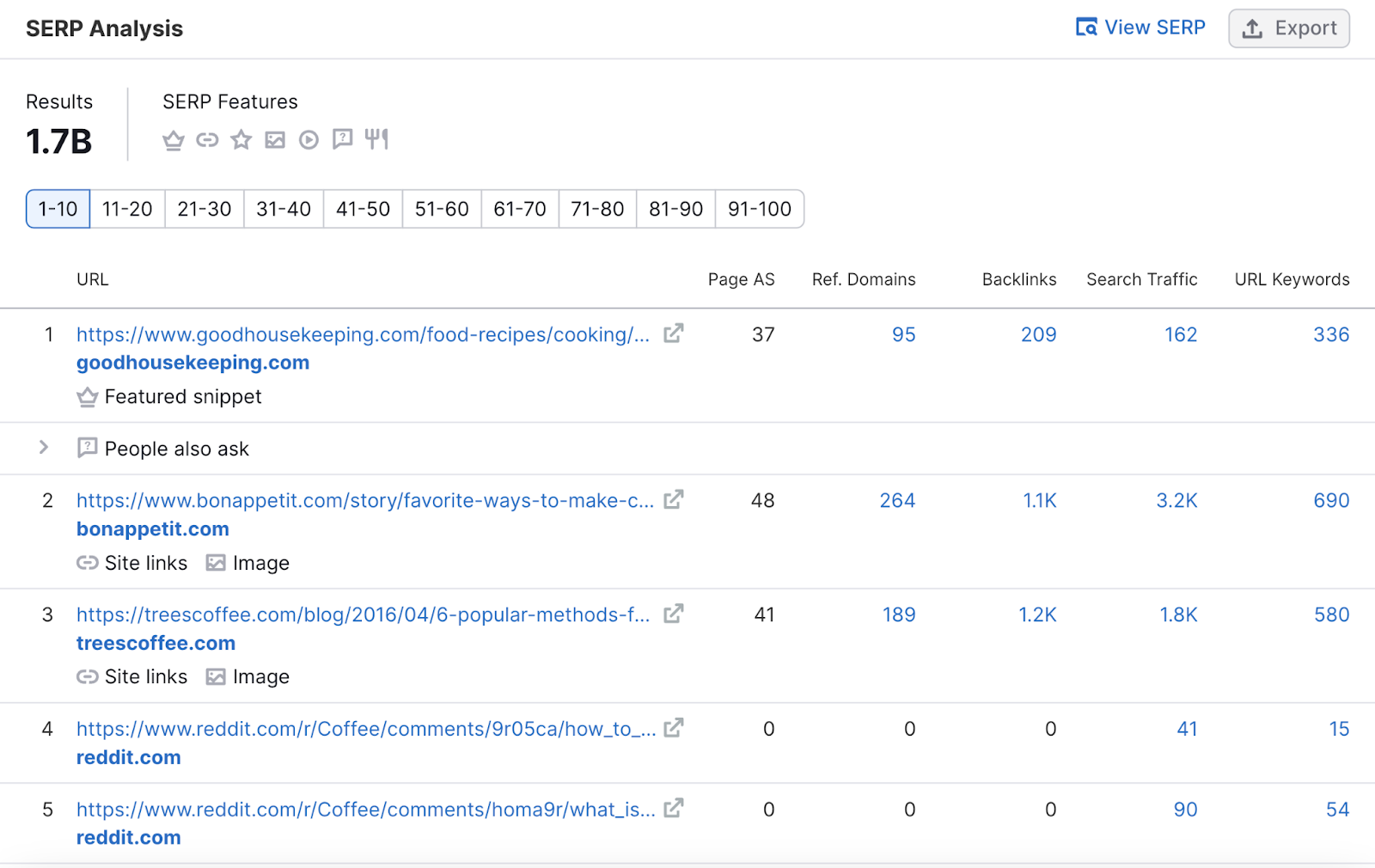
Task: Click the Image icon under bonappetit.com
Action: click(x=216, y=563)
